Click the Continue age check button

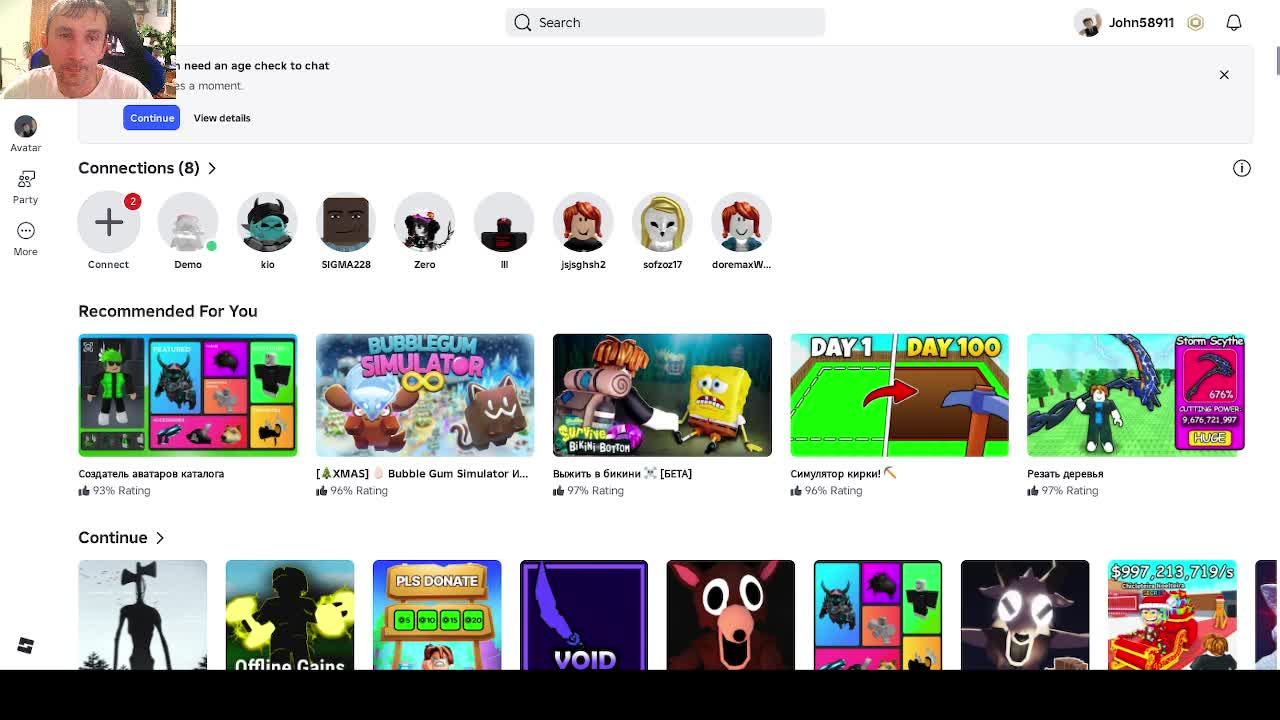point(152,118)
